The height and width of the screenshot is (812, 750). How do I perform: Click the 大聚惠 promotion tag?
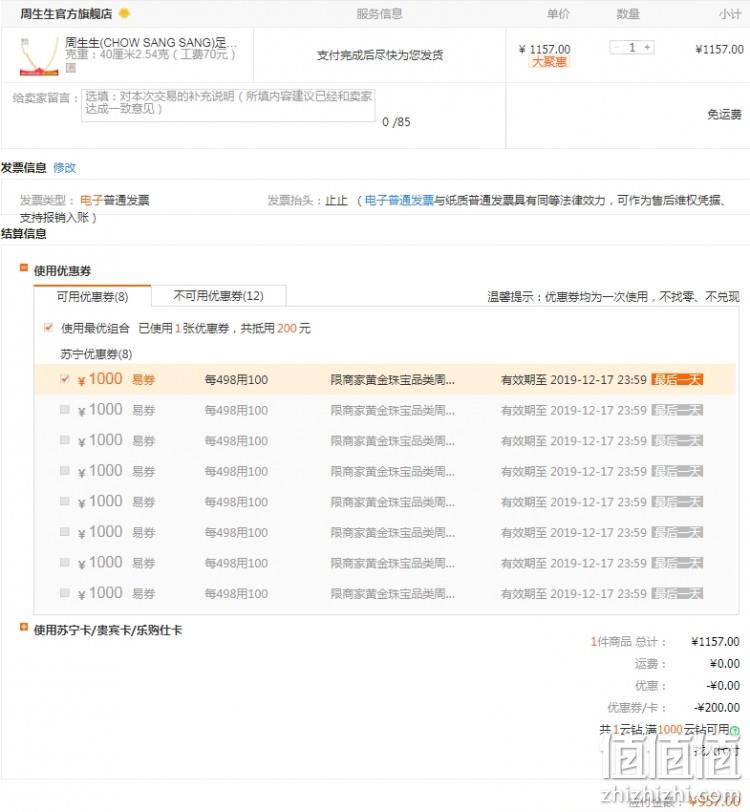[550, 62]
